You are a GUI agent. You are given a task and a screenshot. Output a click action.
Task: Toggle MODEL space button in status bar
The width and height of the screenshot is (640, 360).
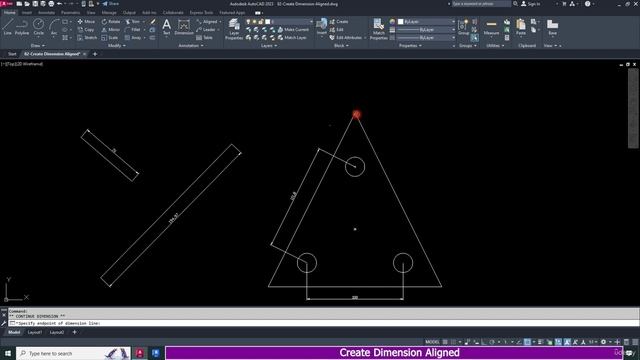(432, 342)
